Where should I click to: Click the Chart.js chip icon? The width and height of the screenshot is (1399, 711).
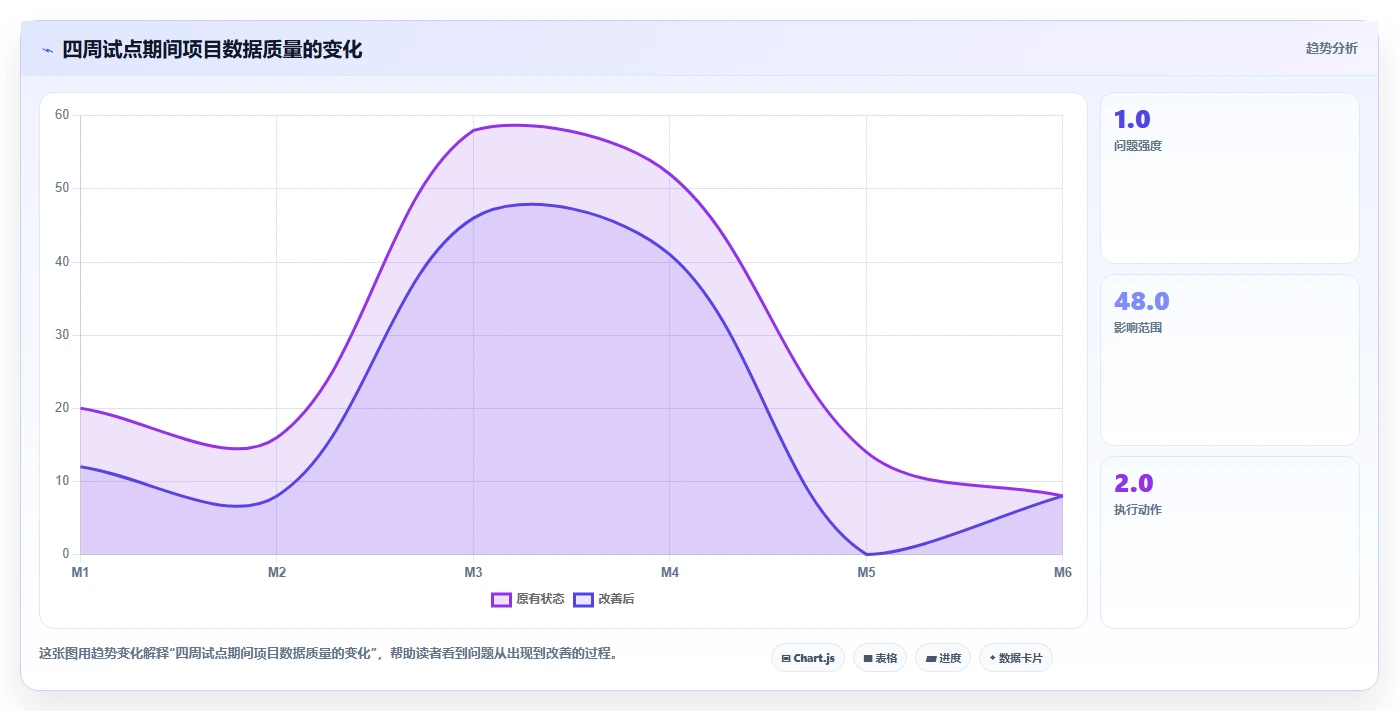(x=786, y=658)
